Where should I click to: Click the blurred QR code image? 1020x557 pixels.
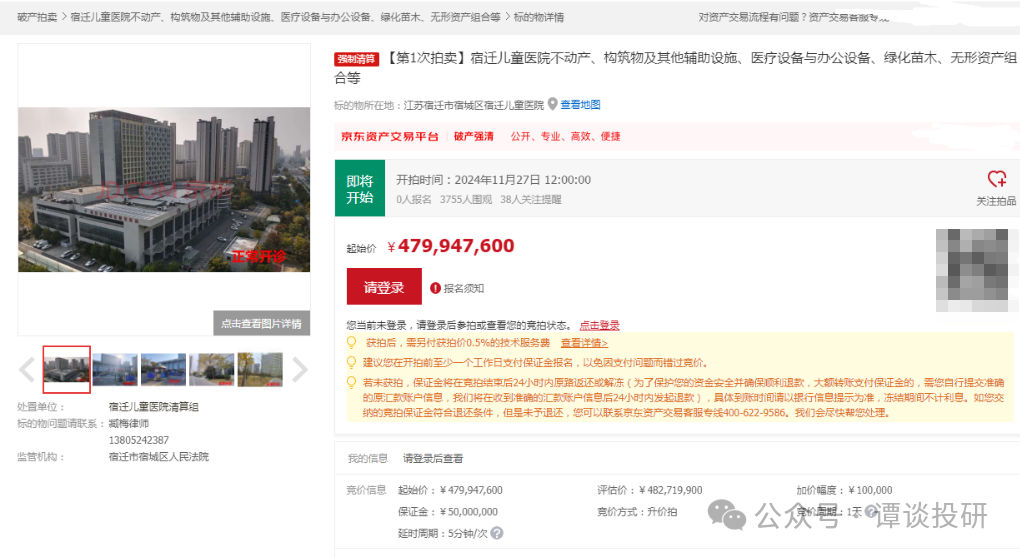tap(972, 270)
